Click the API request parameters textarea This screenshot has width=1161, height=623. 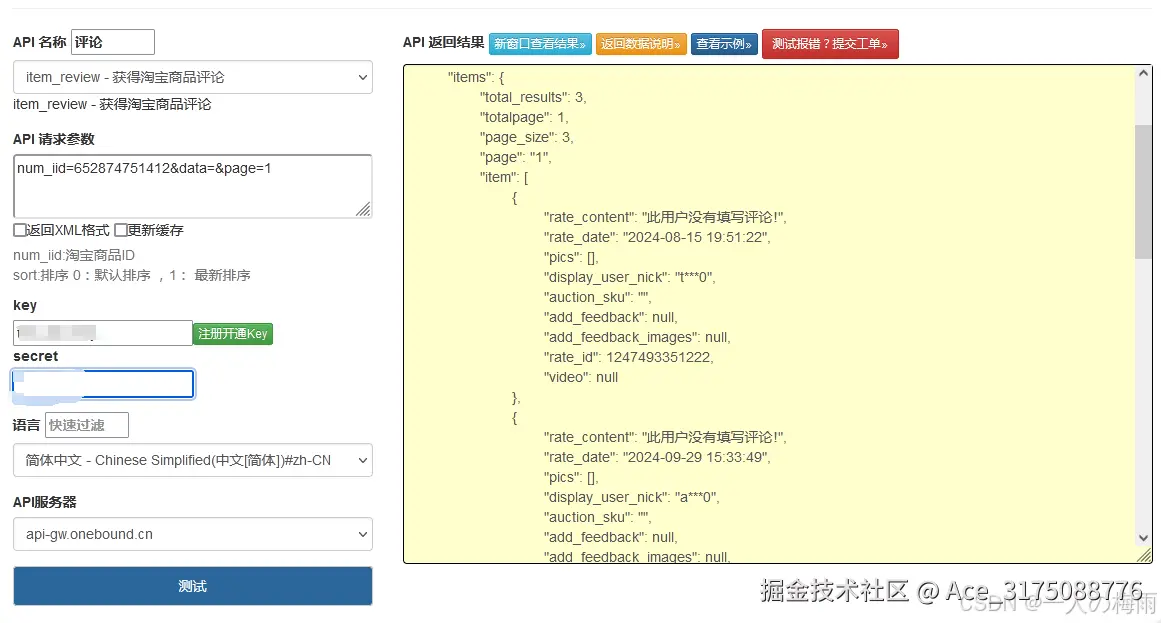click(x=192, y=183)
